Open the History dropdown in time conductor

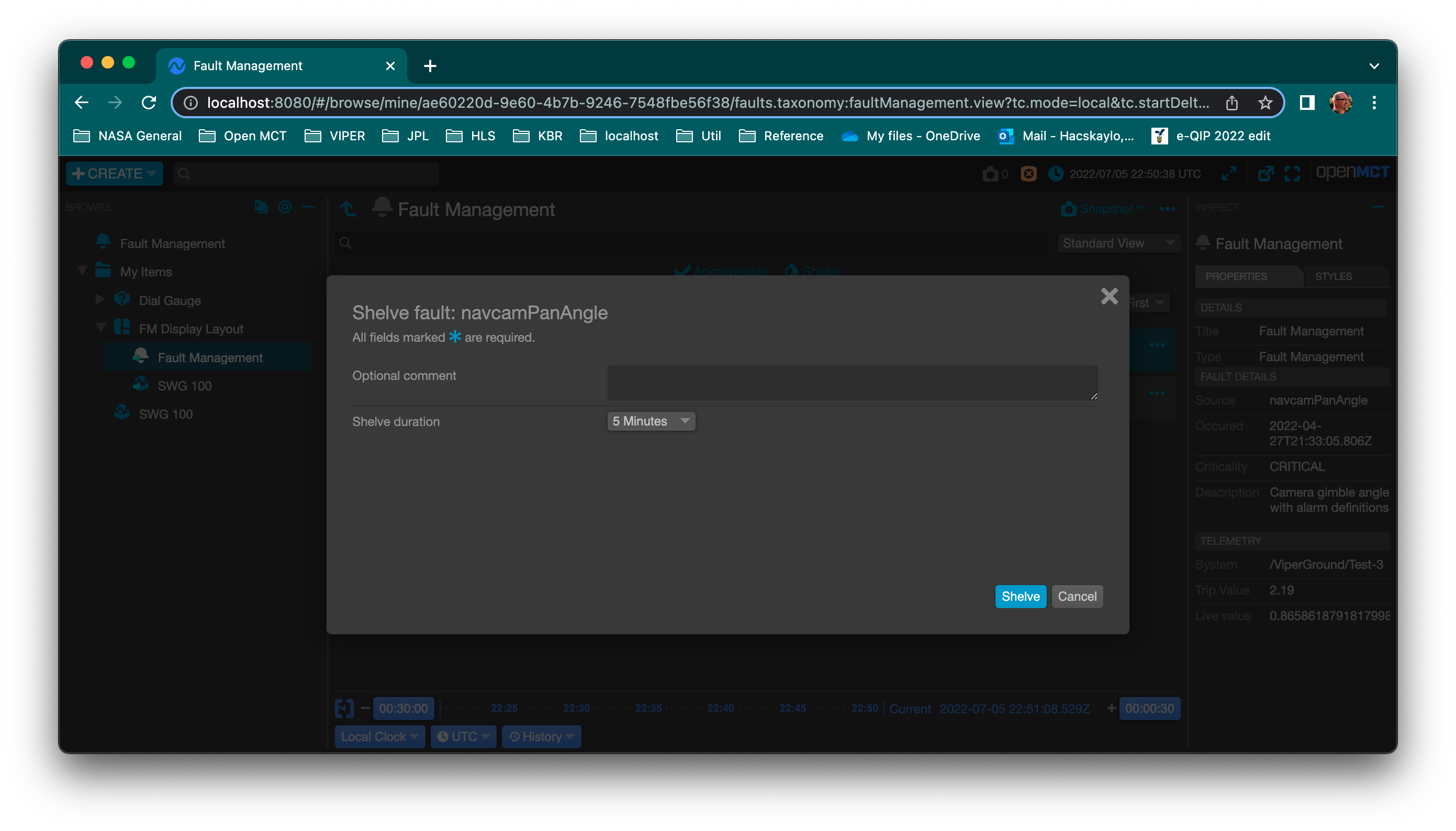[x=541, y=736]
